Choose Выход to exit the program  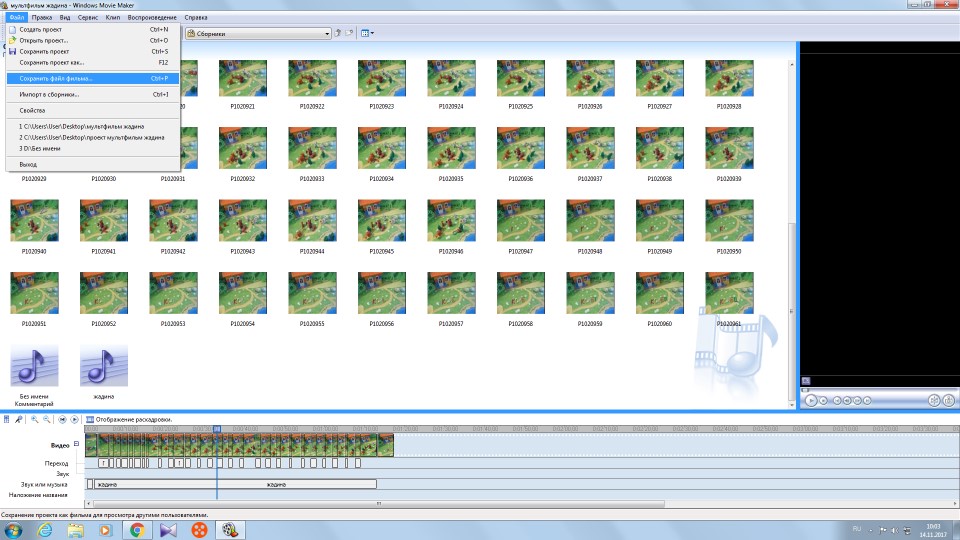pyautogui.click(x=92, y=164)
